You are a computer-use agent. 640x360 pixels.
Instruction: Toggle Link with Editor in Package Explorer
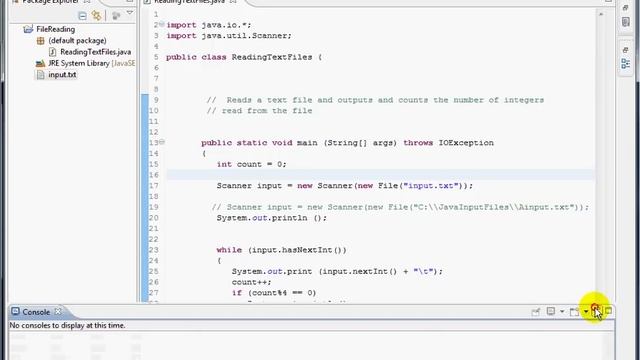tap(96, 16)
